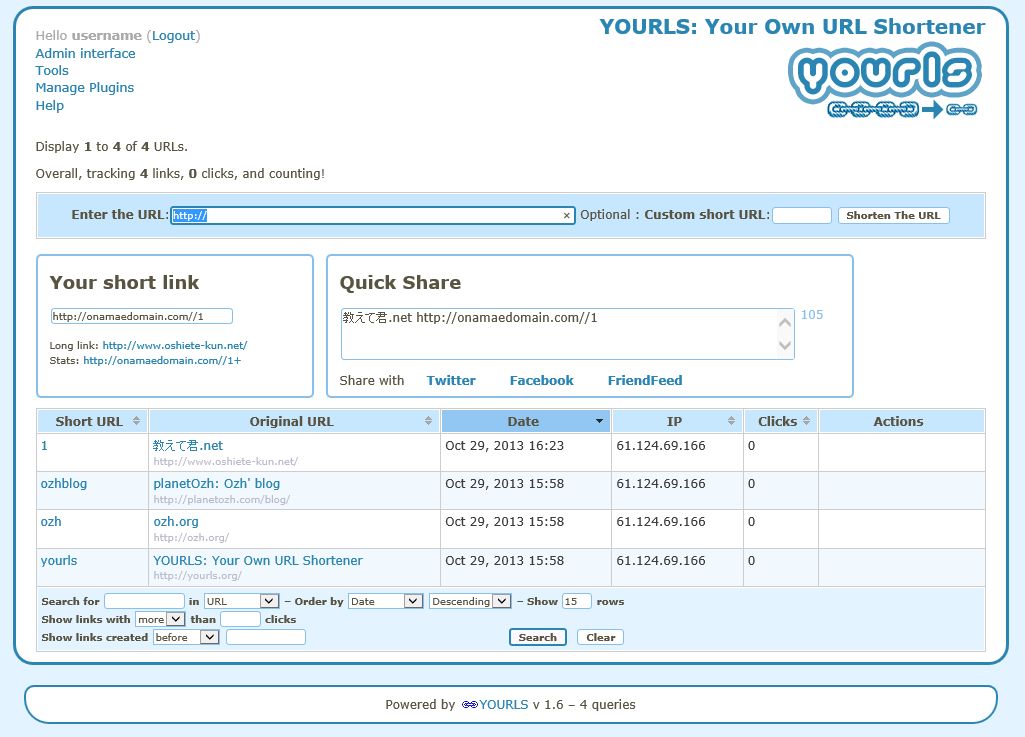
Task: Click the gray URL 'http://www.oshiete-kun.net/'
Action: [226, 462]
